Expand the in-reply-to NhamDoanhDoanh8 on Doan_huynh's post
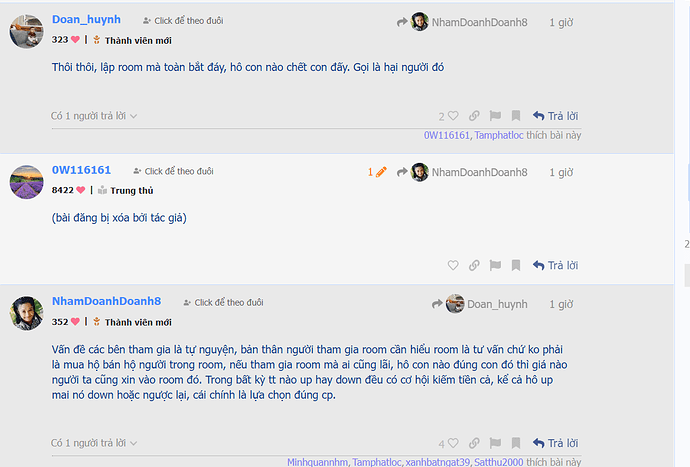The width and height of the screenshot is (690, 467). pyautogui.click(x=462, y=22)
